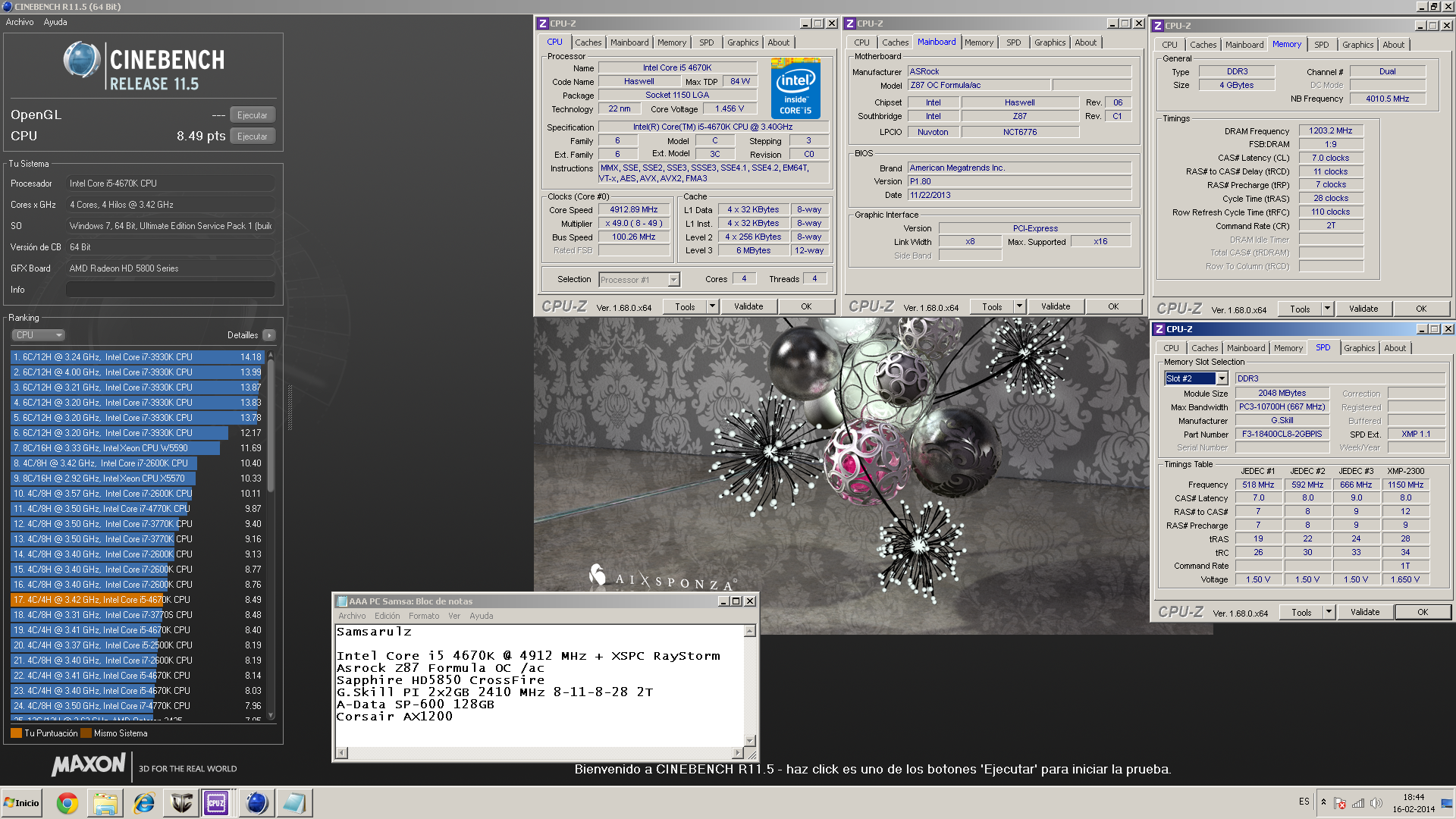Show hidden tray icons with double arrow

(x=1323, y=802)
